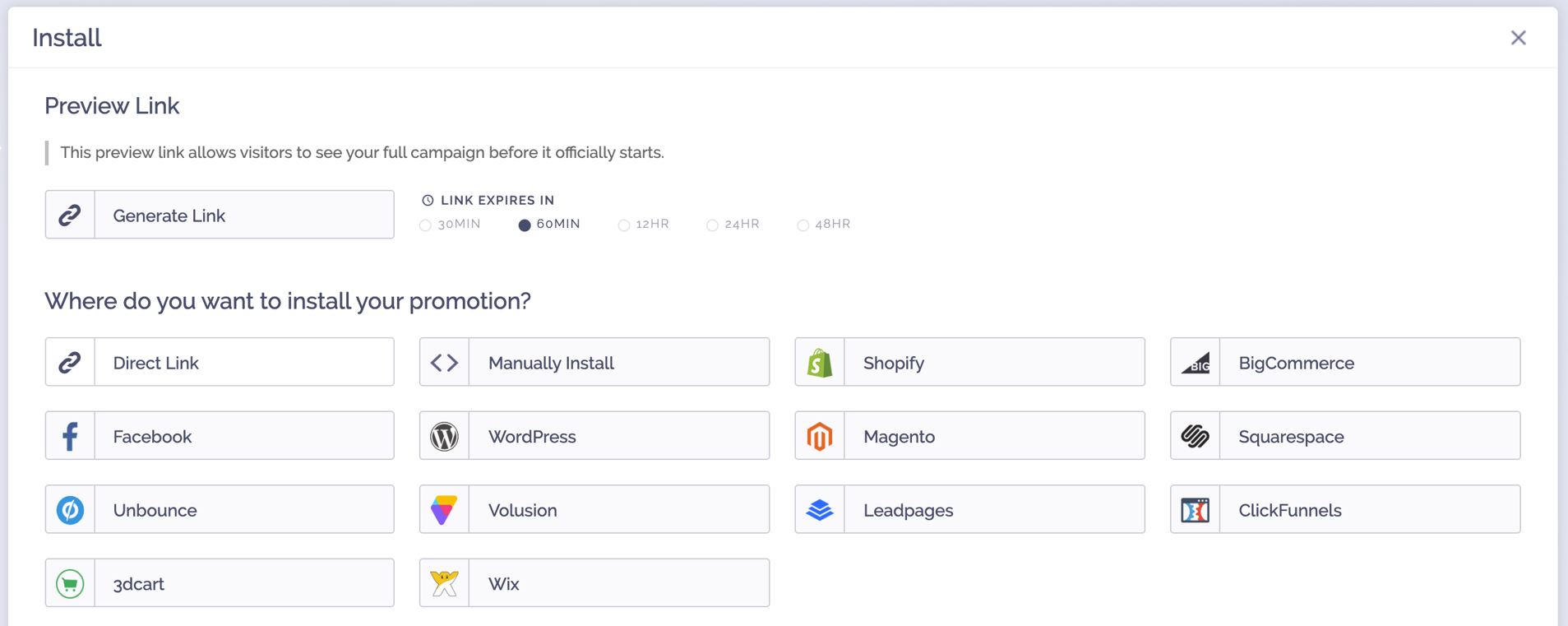Image resolution: width=1568 pixels, height=626 pixels.
Task: Click the chain icon beside Direct Link
Action: pyautogui.click(x=70, y=362)
